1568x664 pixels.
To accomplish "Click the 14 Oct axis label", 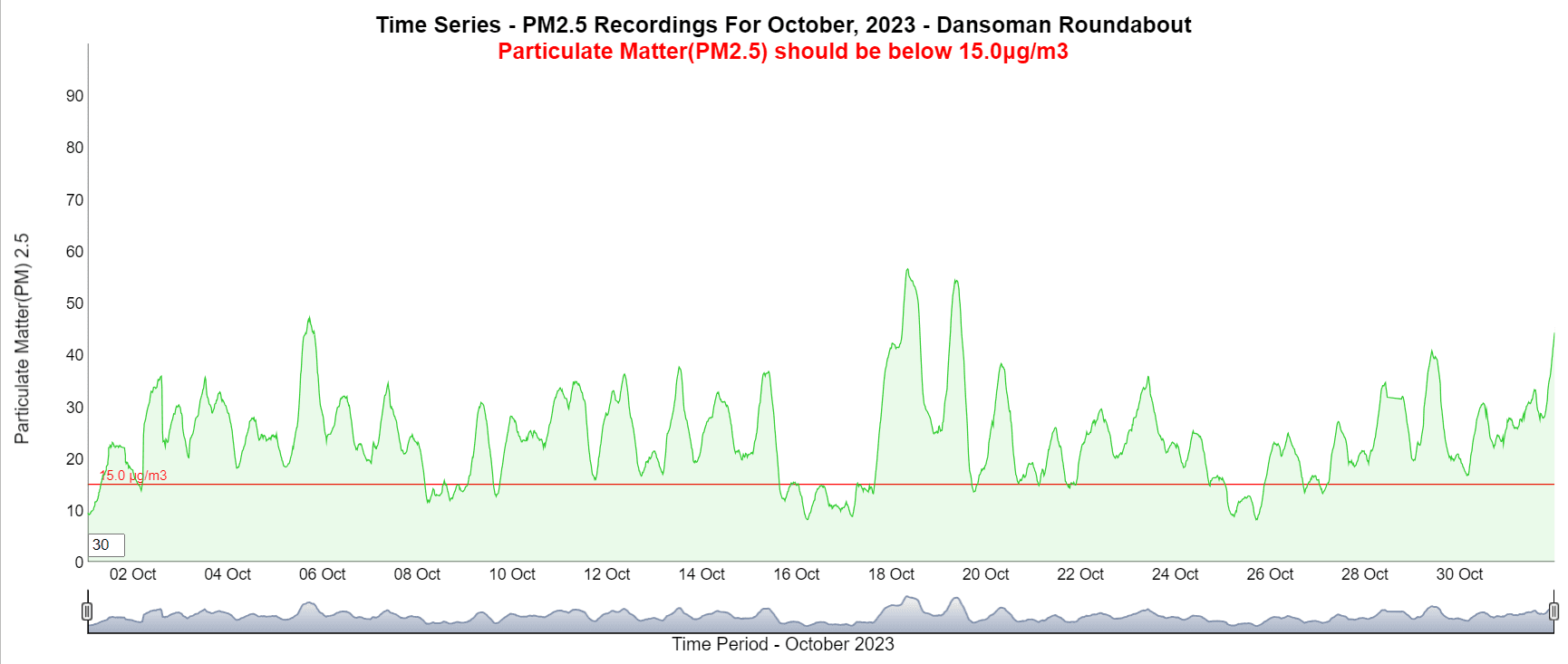I will [x=702, y=574].
